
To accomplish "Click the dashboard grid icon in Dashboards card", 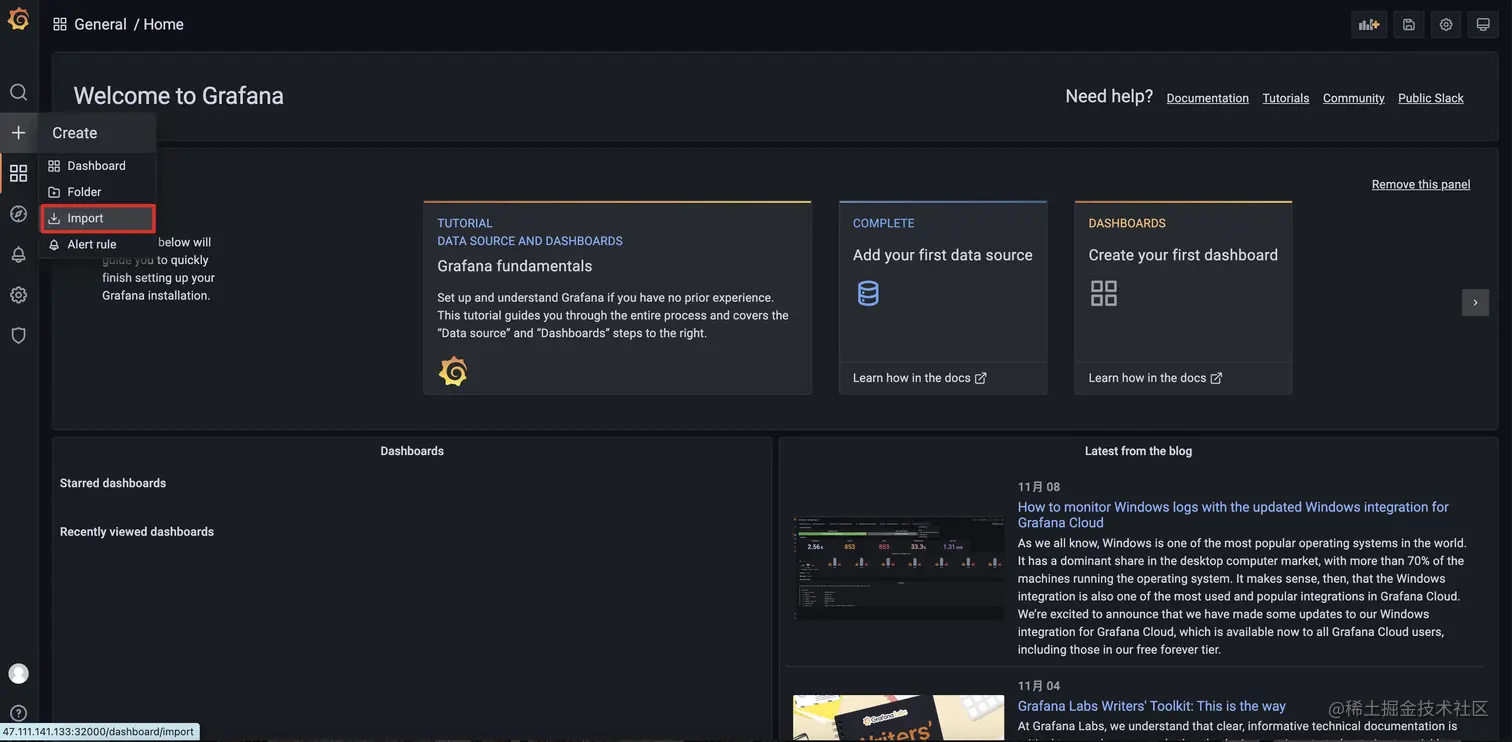I will pos(1104,293).
